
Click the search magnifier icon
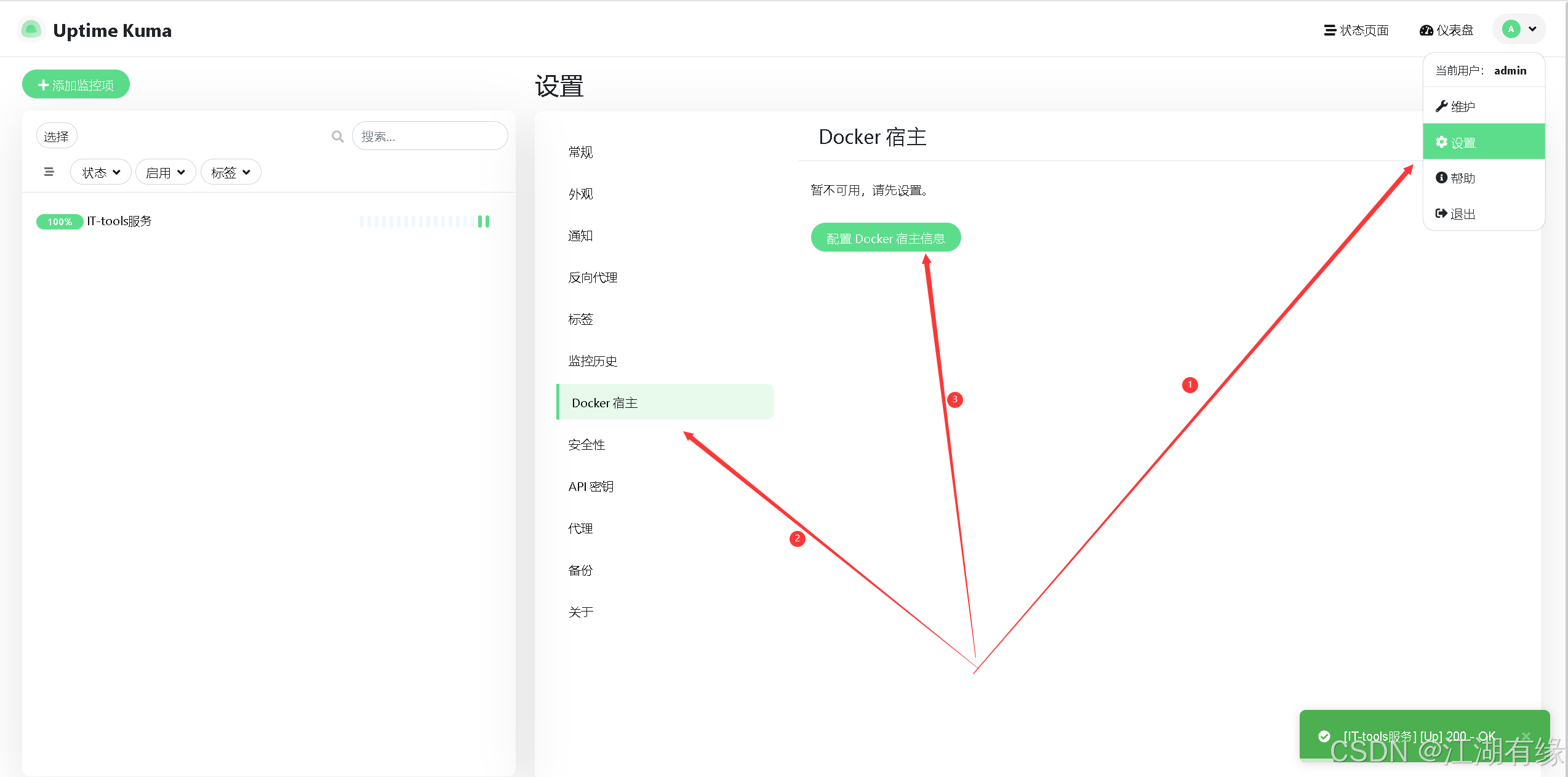click(337, 136)
